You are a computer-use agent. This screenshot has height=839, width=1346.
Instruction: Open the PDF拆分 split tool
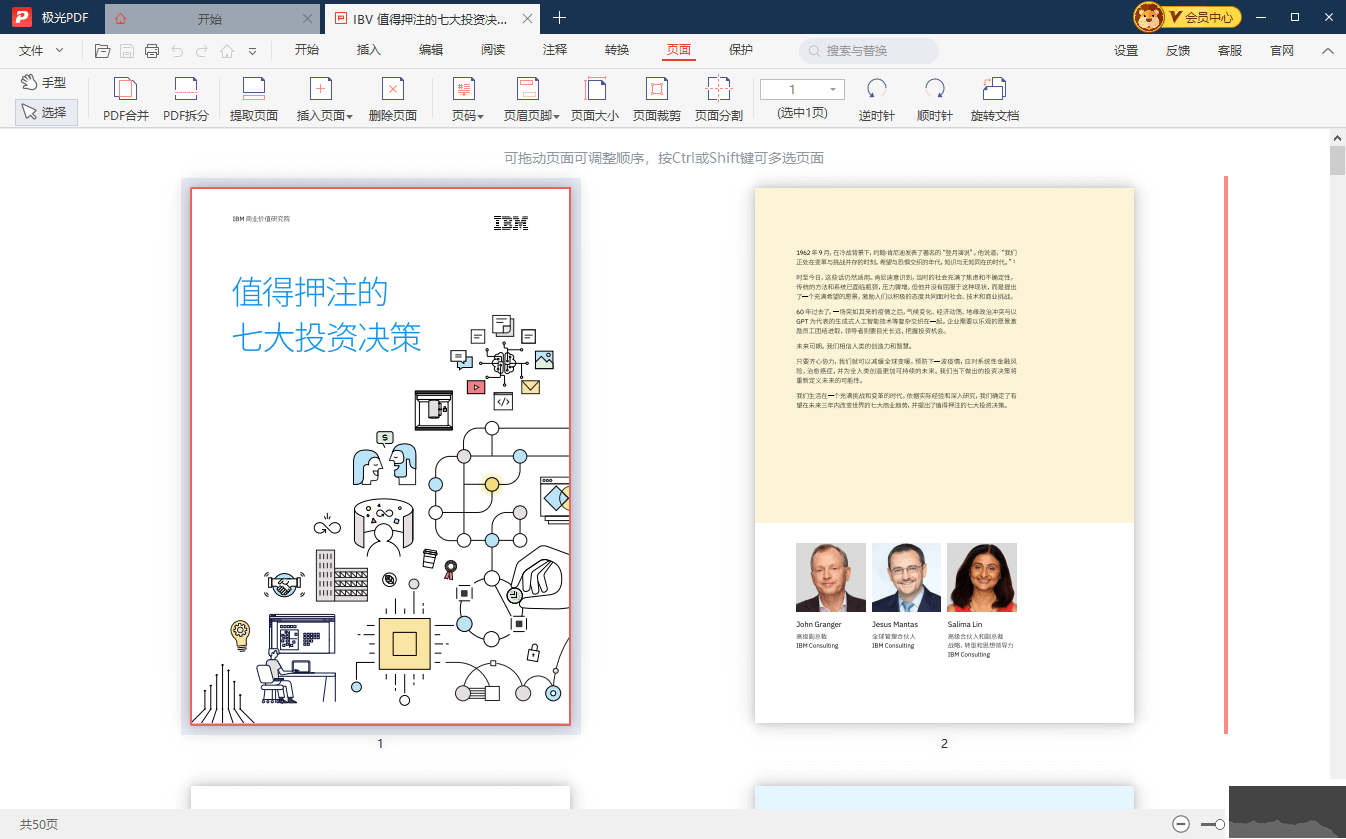(x=186, y=100)
